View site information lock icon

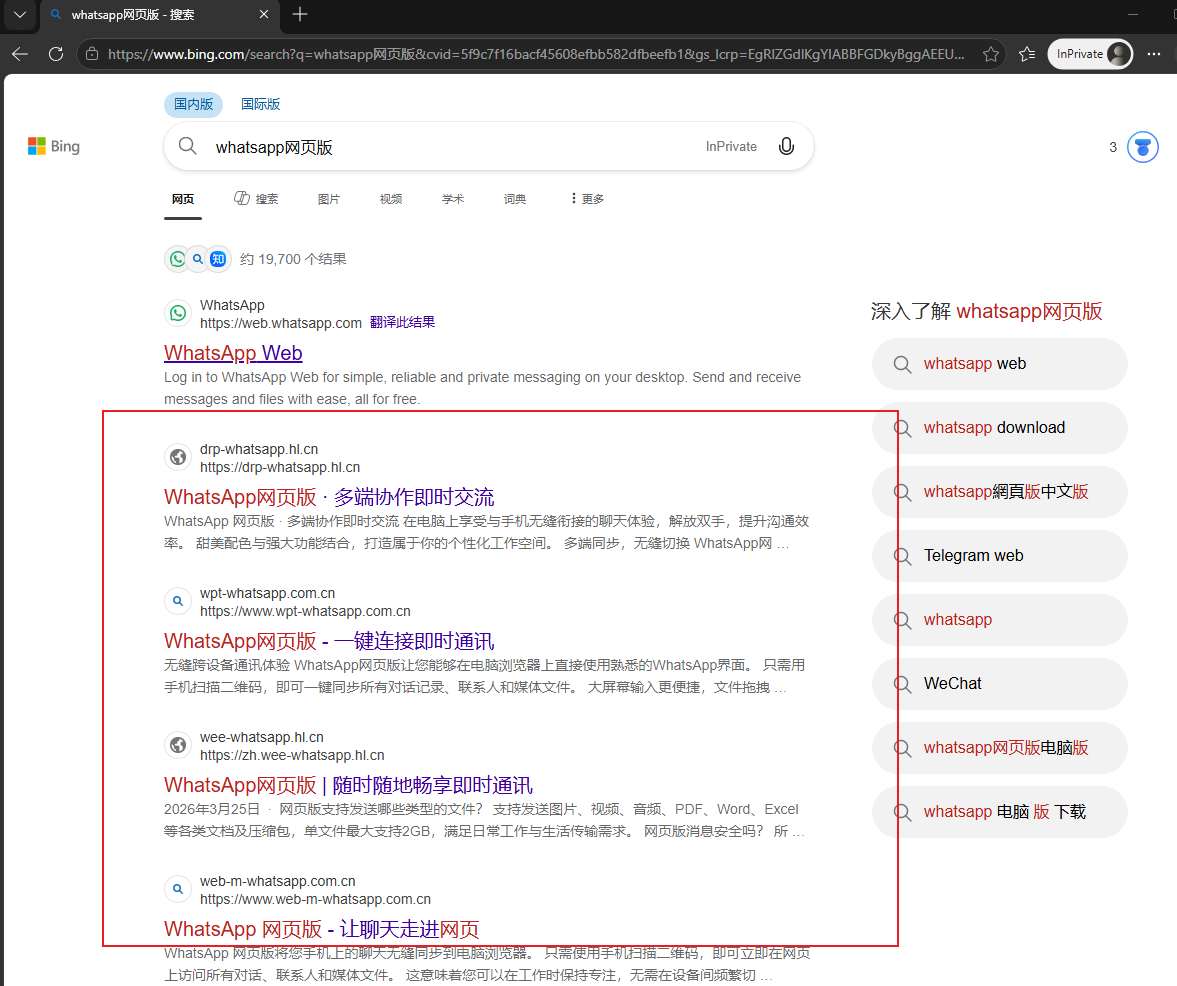[x=92, y=54]
